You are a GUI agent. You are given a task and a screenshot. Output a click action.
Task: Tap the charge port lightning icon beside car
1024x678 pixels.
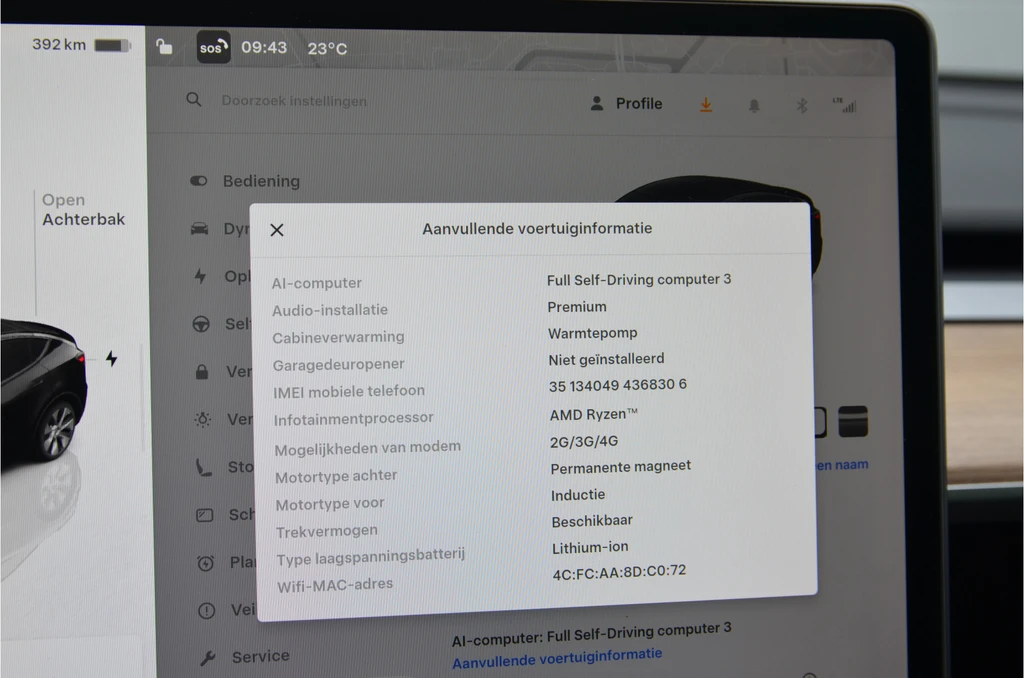112,359
